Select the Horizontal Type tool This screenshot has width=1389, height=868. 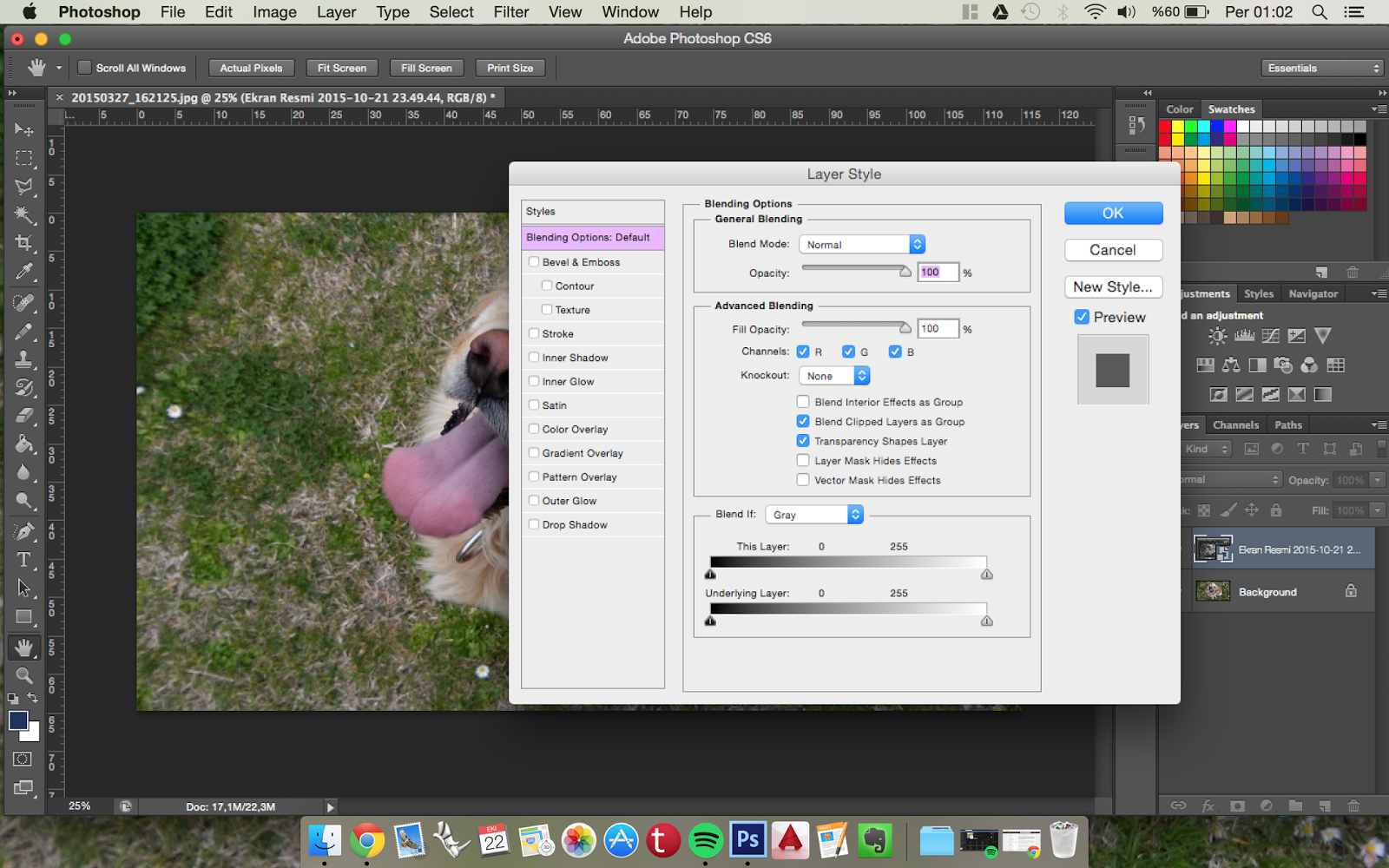point(24,560)
